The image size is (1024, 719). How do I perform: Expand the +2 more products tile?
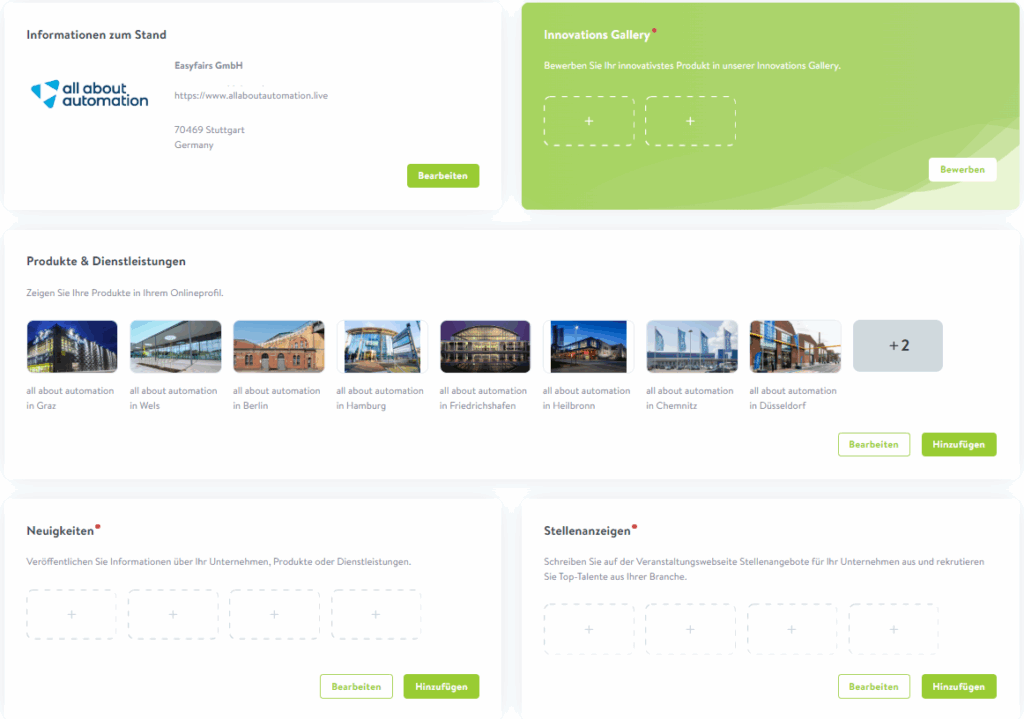coord(897,346)
